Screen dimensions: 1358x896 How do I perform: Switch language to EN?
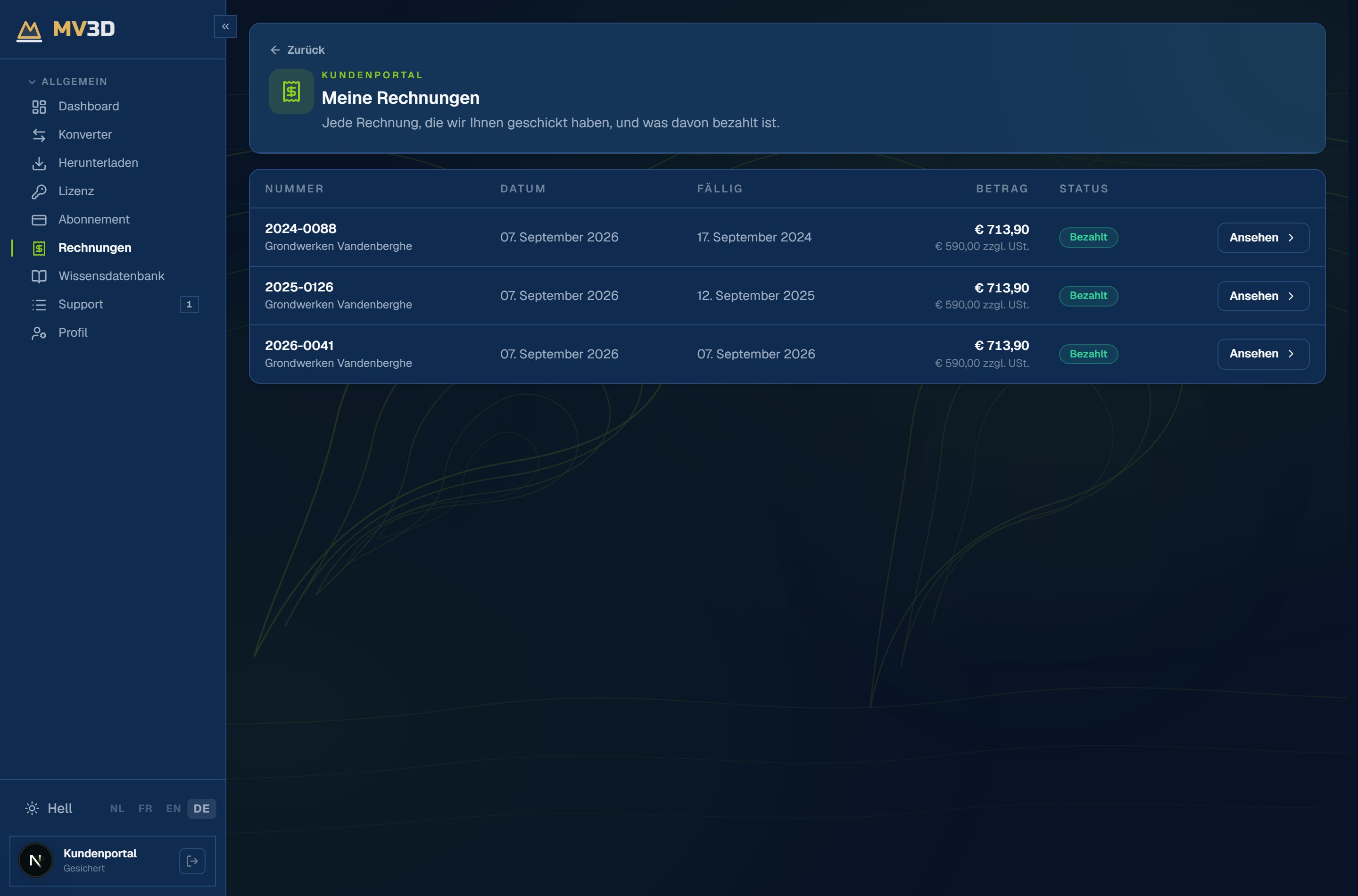(x=173, y=808)
